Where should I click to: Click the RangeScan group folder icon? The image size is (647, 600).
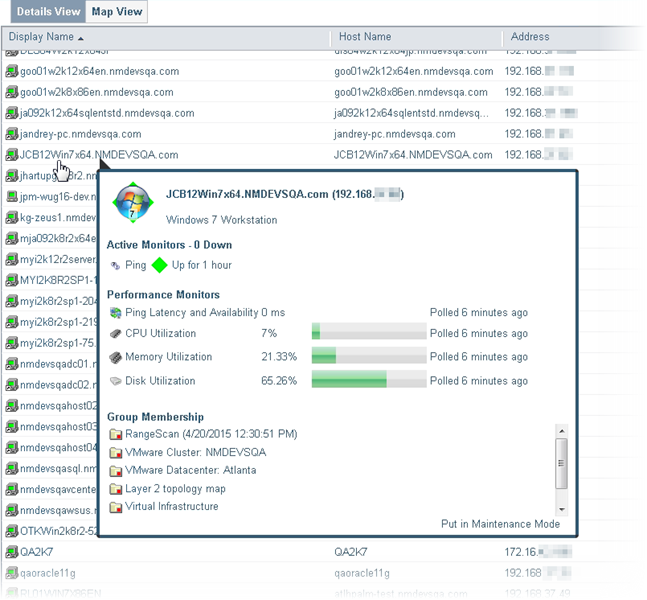115,434
